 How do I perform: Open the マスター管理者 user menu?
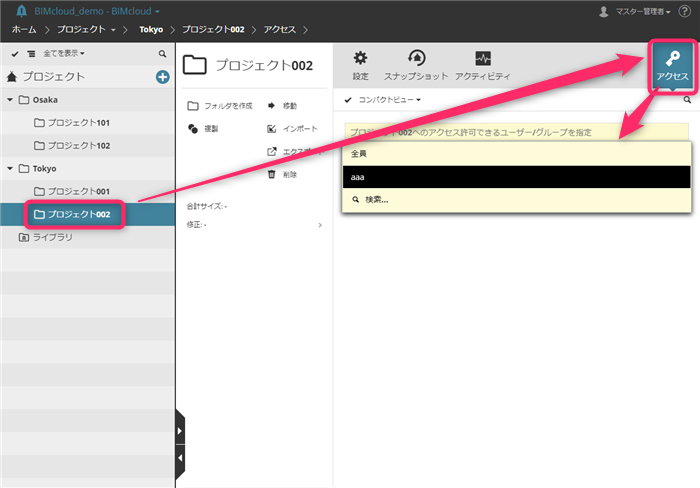click(x=634, y=12)
